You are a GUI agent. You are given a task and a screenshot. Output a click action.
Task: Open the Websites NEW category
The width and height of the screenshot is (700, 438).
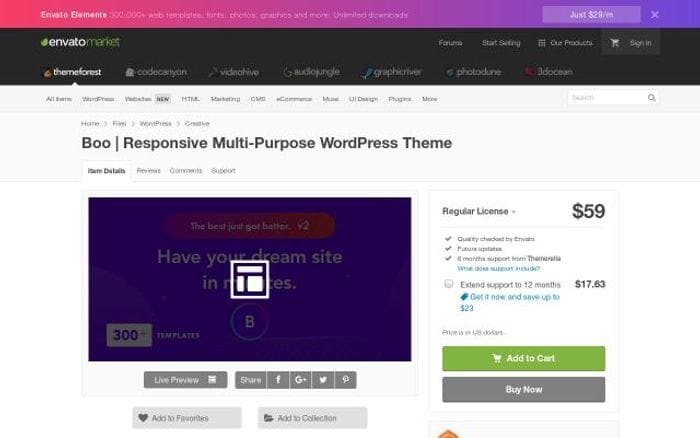coord(147,99)
